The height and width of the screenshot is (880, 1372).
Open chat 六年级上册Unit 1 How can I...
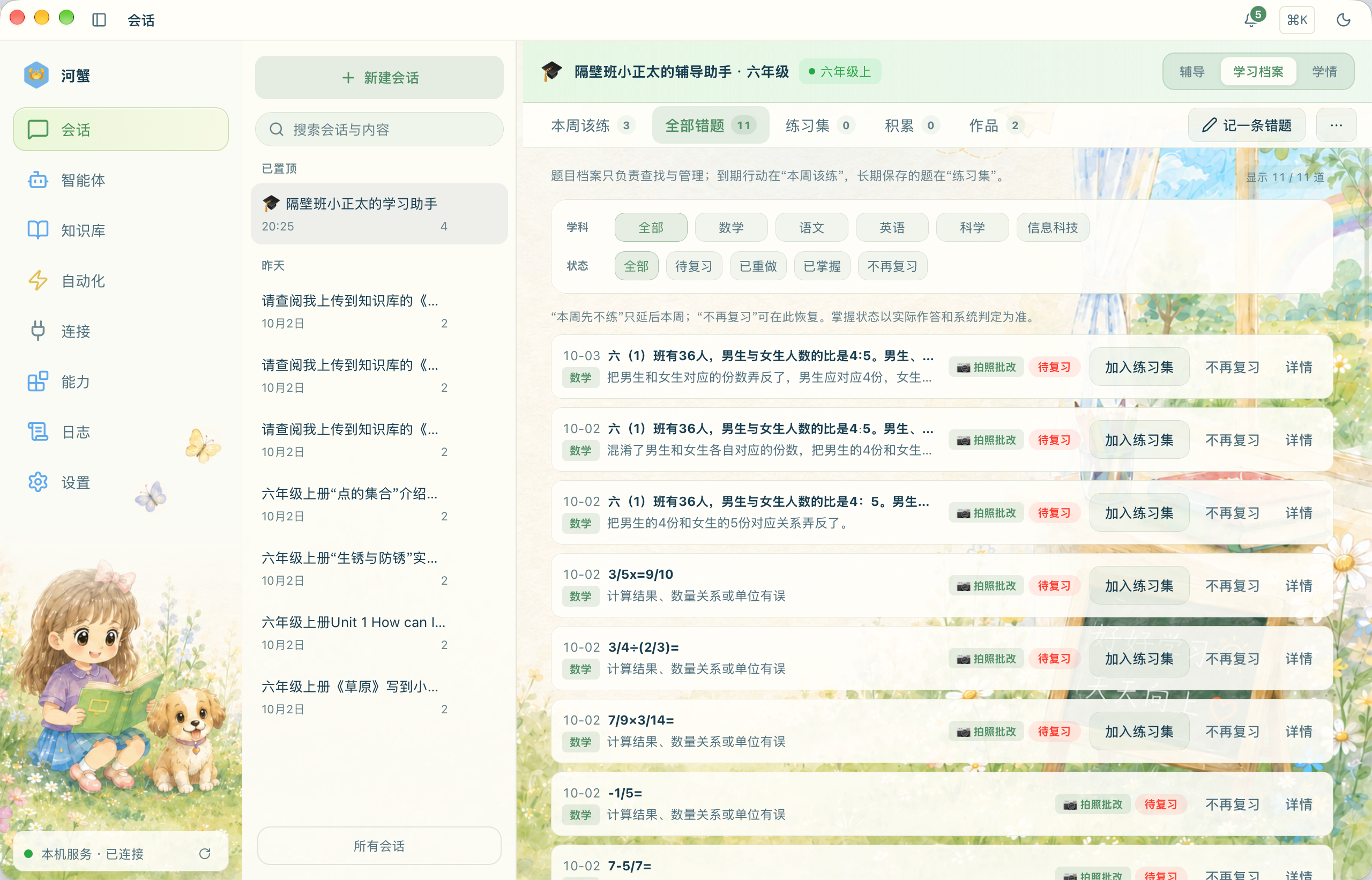pyautogui.click(x=379, y=632)
